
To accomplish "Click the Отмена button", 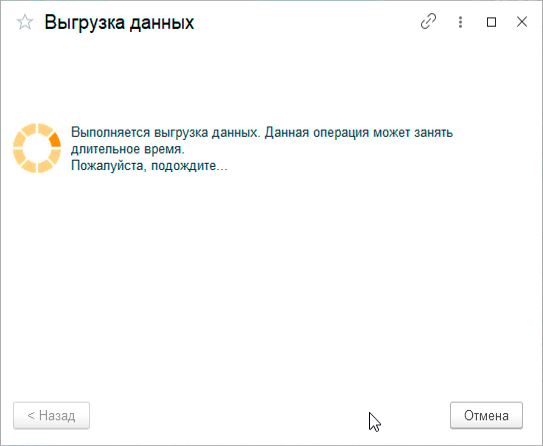I will (486, 416).
